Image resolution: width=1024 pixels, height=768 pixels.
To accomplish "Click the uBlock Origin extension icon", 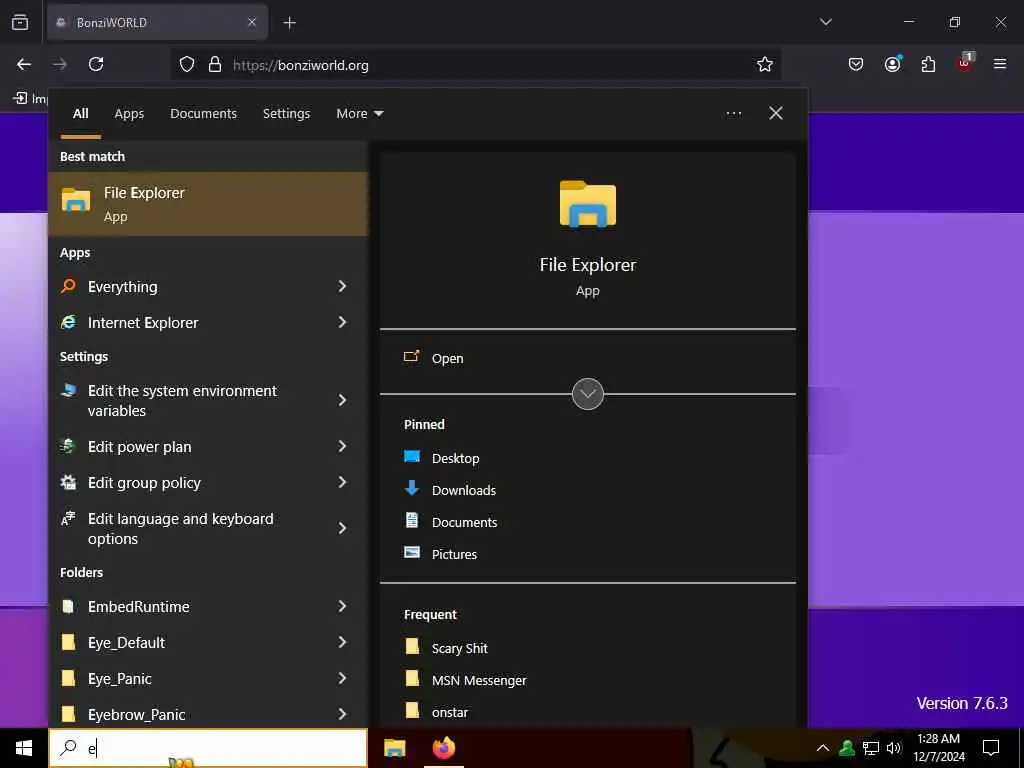I will tap(965, 63).
